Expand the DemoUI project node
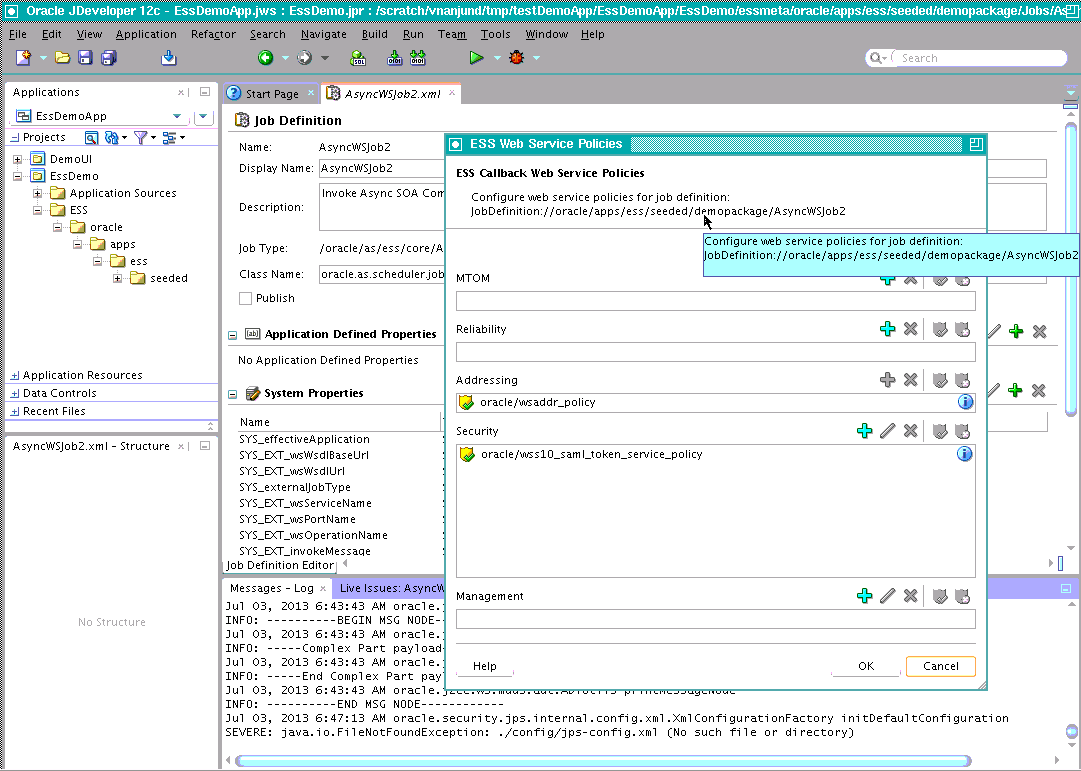1081x771 pixels. (x=17, y=159)
